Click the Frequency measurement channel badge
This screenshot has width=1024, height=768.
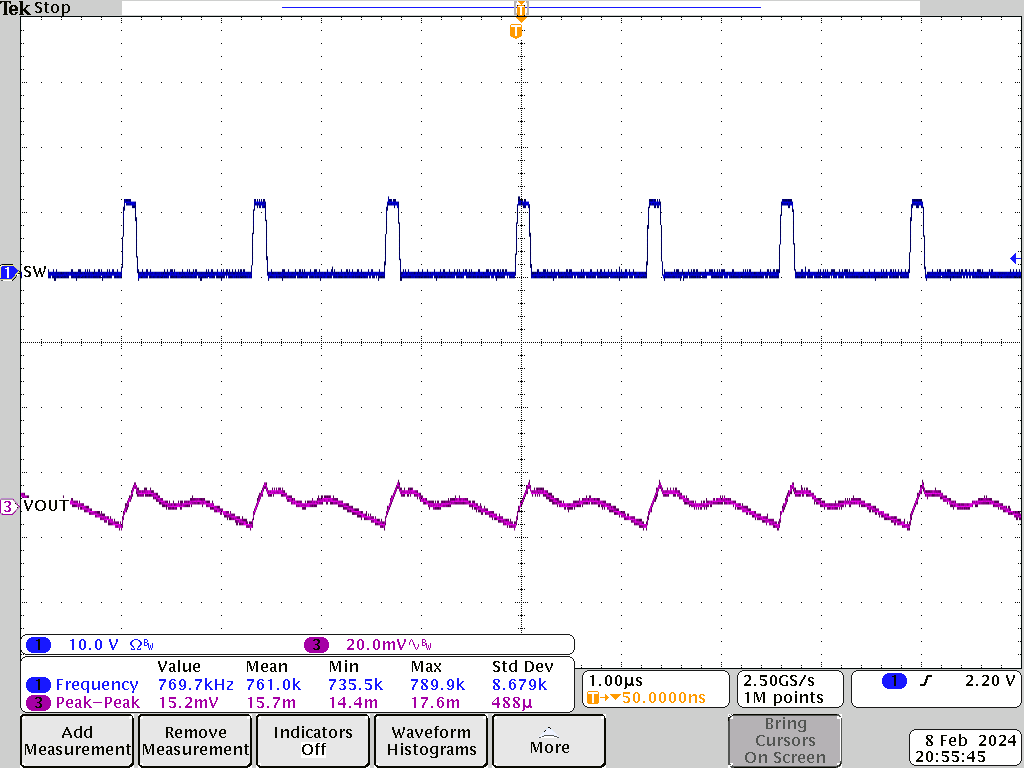(x=38, y=685)
